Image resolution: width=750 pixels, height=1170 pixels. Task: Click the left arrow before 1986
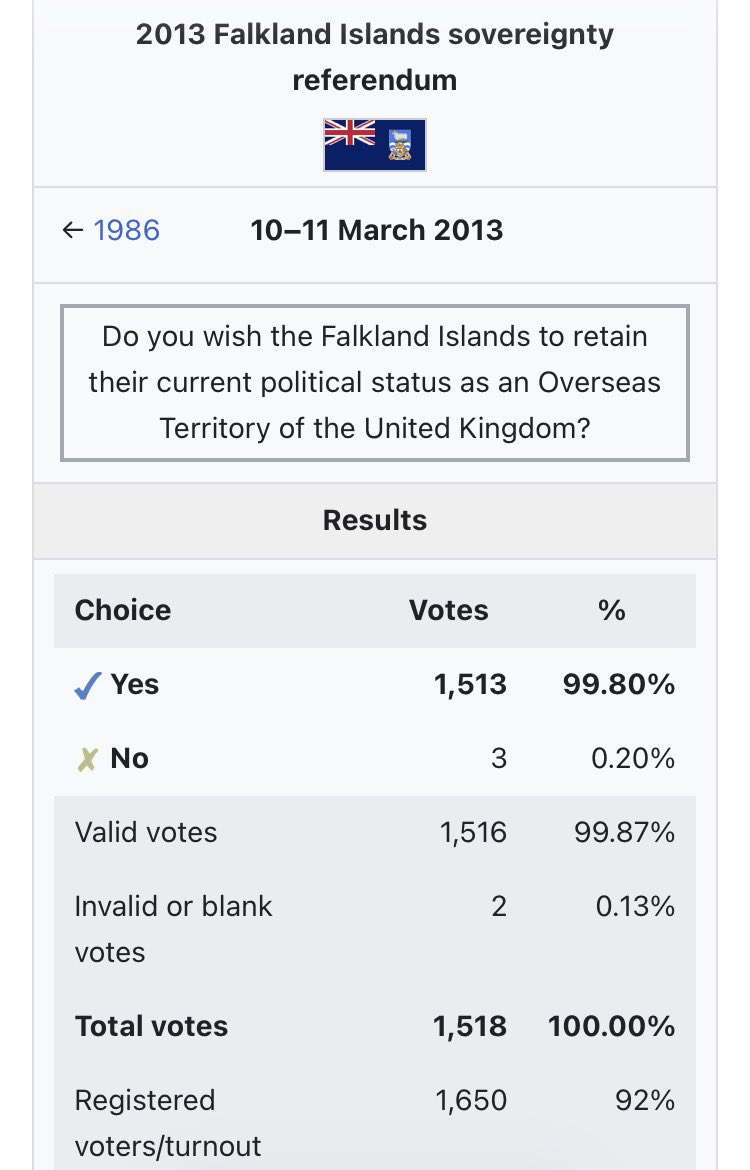(x=72, y=231)
